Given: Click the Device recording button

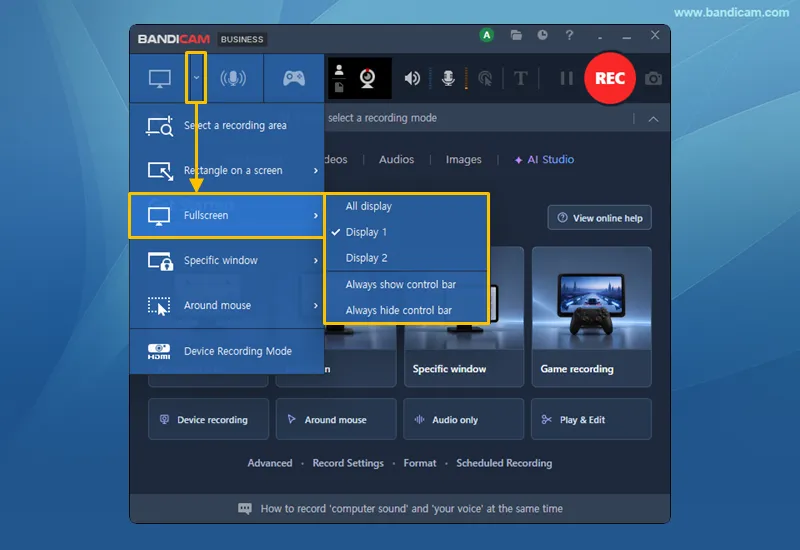Looking at the screenshot, I should pos(208,419).
